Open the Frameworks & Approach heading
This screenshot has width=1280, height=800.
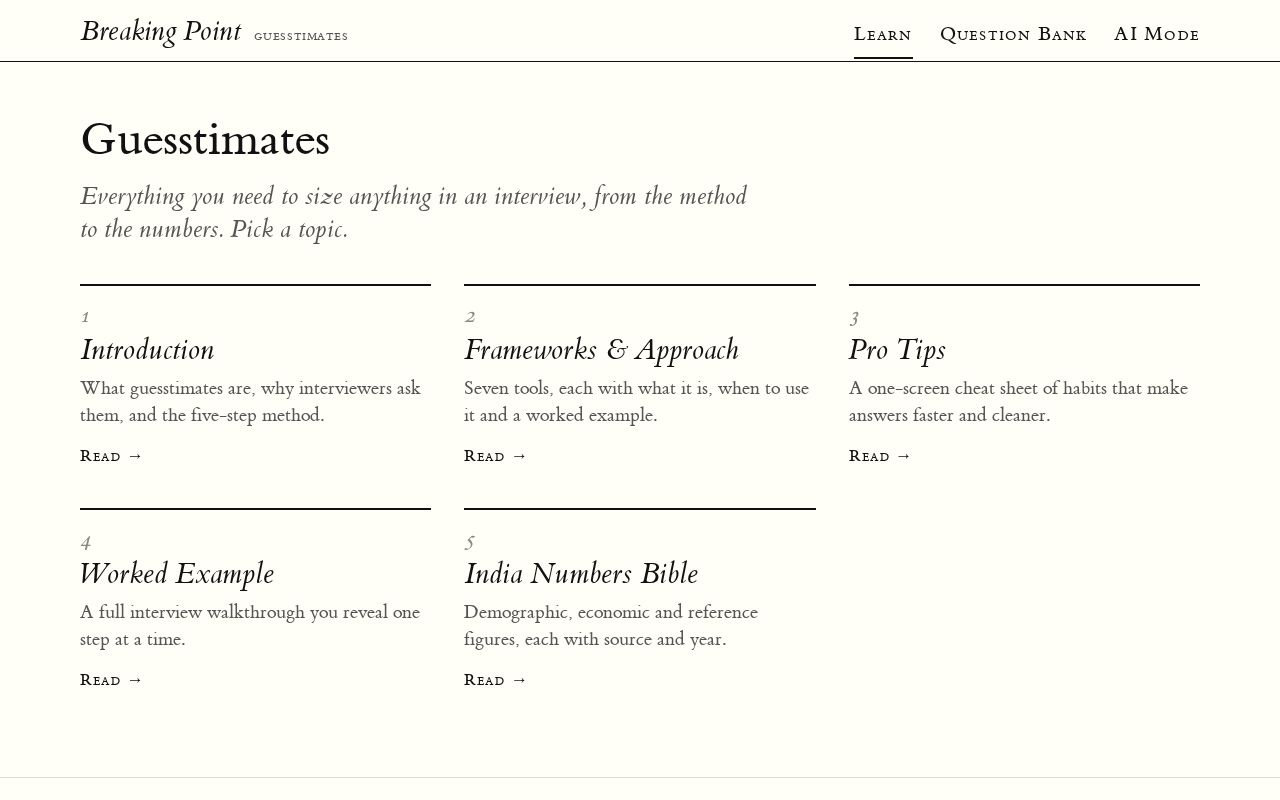pyautogui.click(x=601, y=350)
